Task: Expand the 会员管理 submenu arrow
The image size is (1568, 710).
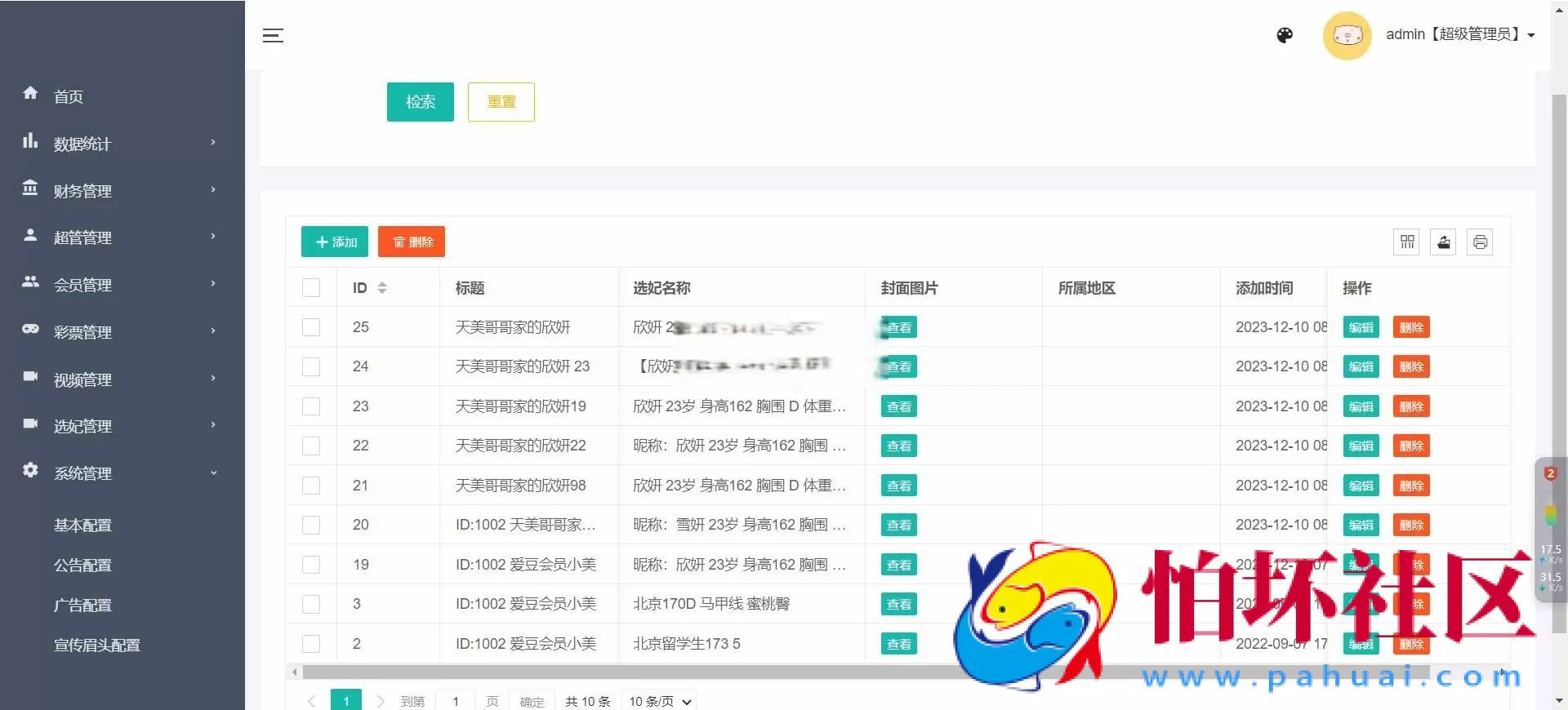Action: click(x=213, y=283)
